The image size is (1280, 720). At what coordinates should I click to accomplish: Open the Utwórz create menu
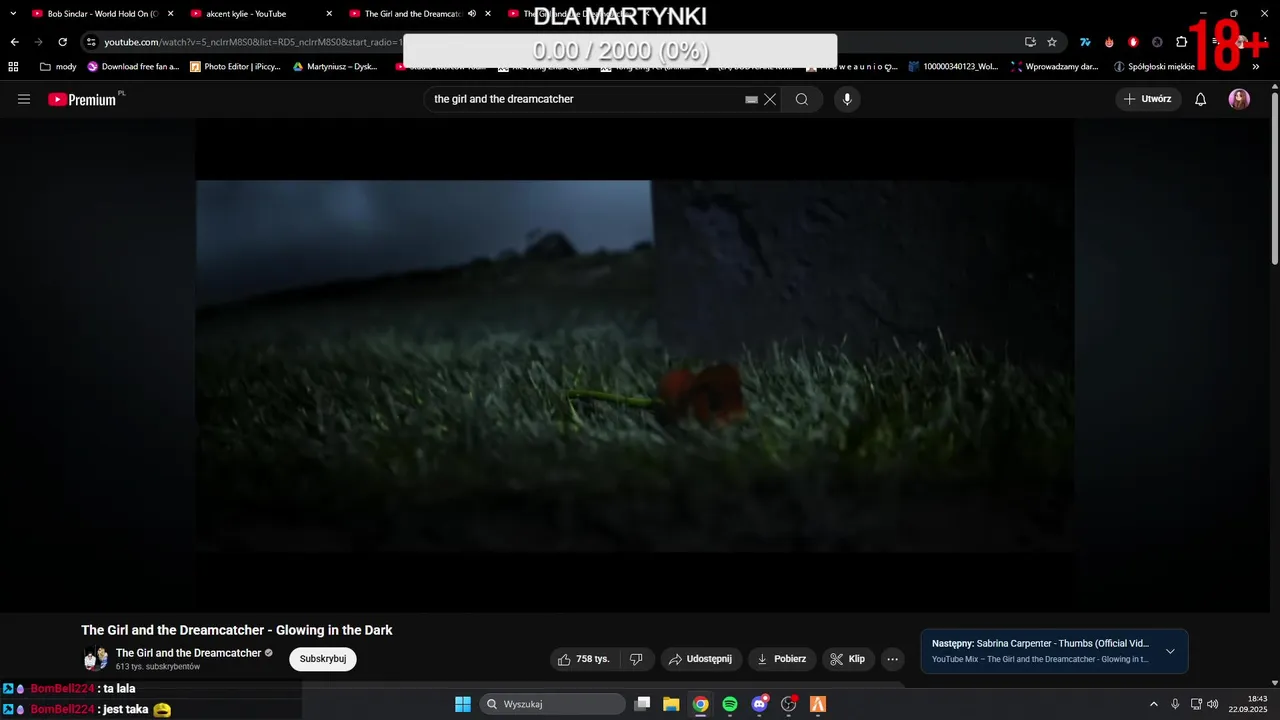pyautogui.click(x=1148, y=99)
